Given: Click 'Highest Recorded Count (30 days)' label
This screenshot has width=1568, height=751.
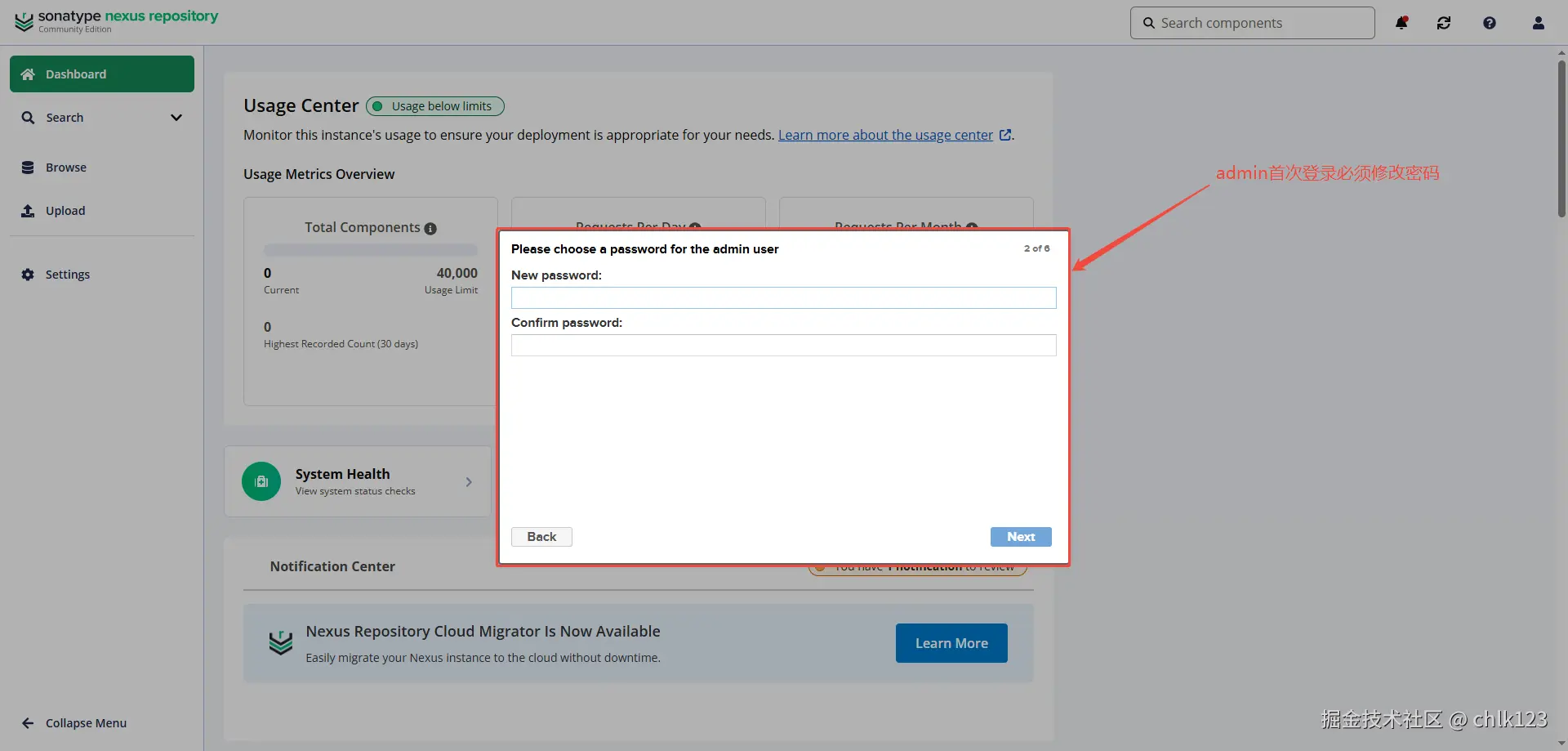Looking at the screenshot, I should click(x=341, y=344).
